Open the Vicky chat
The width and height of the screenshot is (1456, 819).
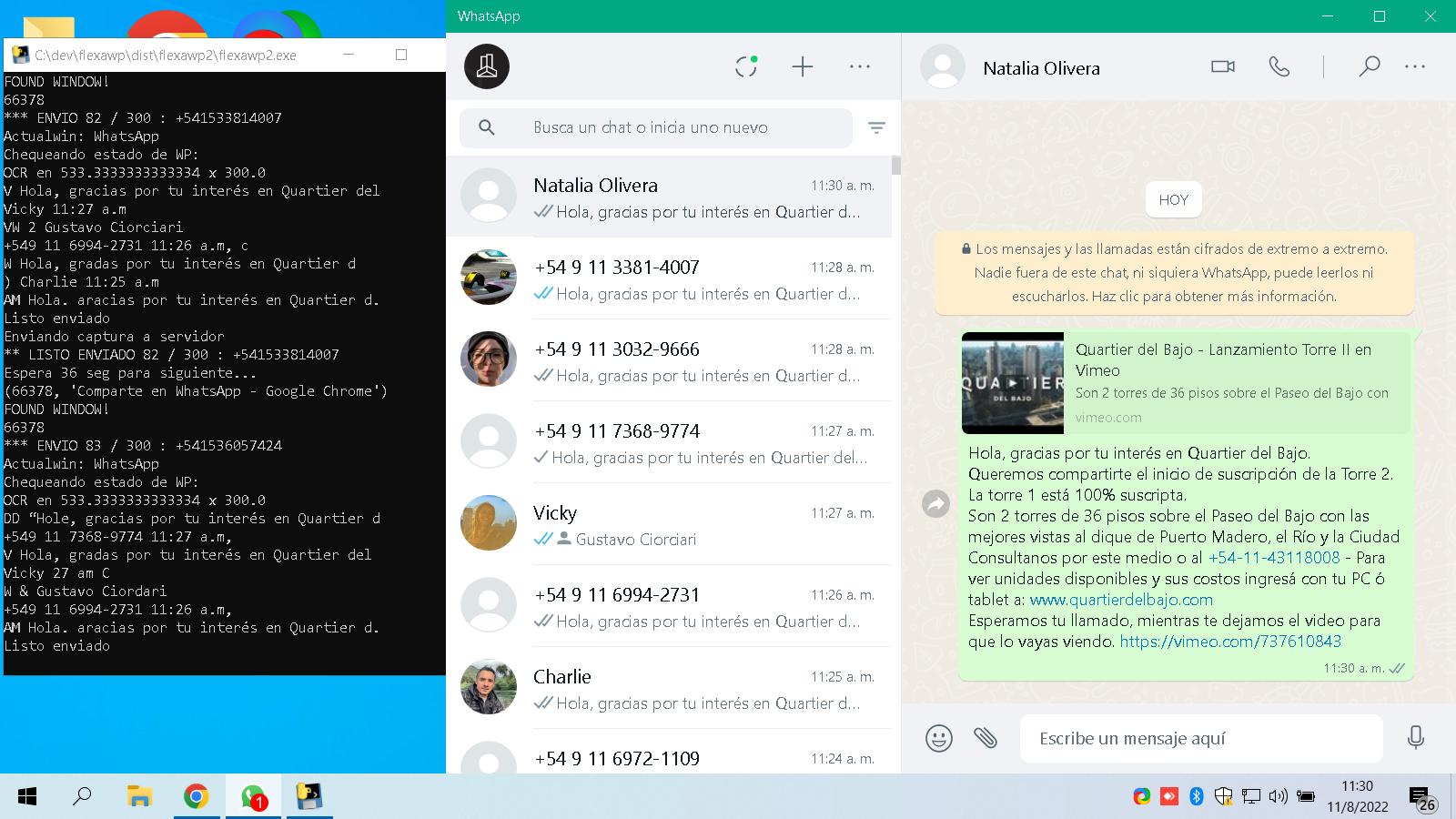[669, 524]
